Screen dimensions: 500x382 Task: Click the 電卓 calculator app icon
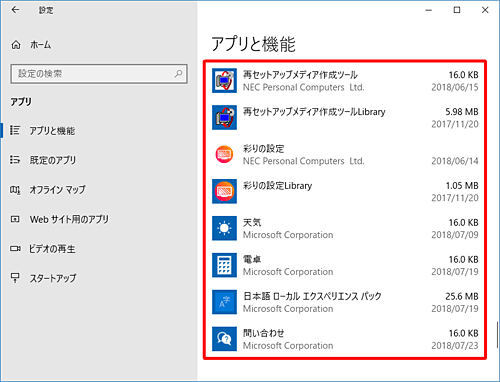tap(224, 265)
